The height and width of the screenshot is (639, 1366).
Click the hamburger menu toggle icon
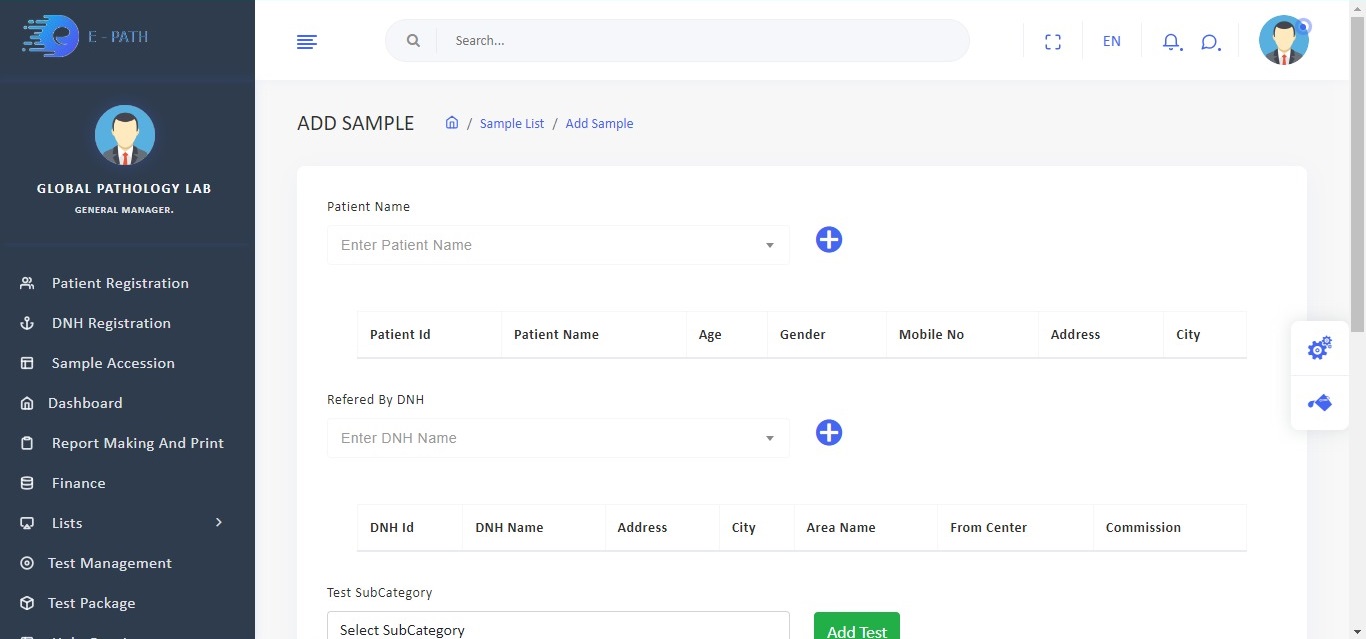[307, 42]
